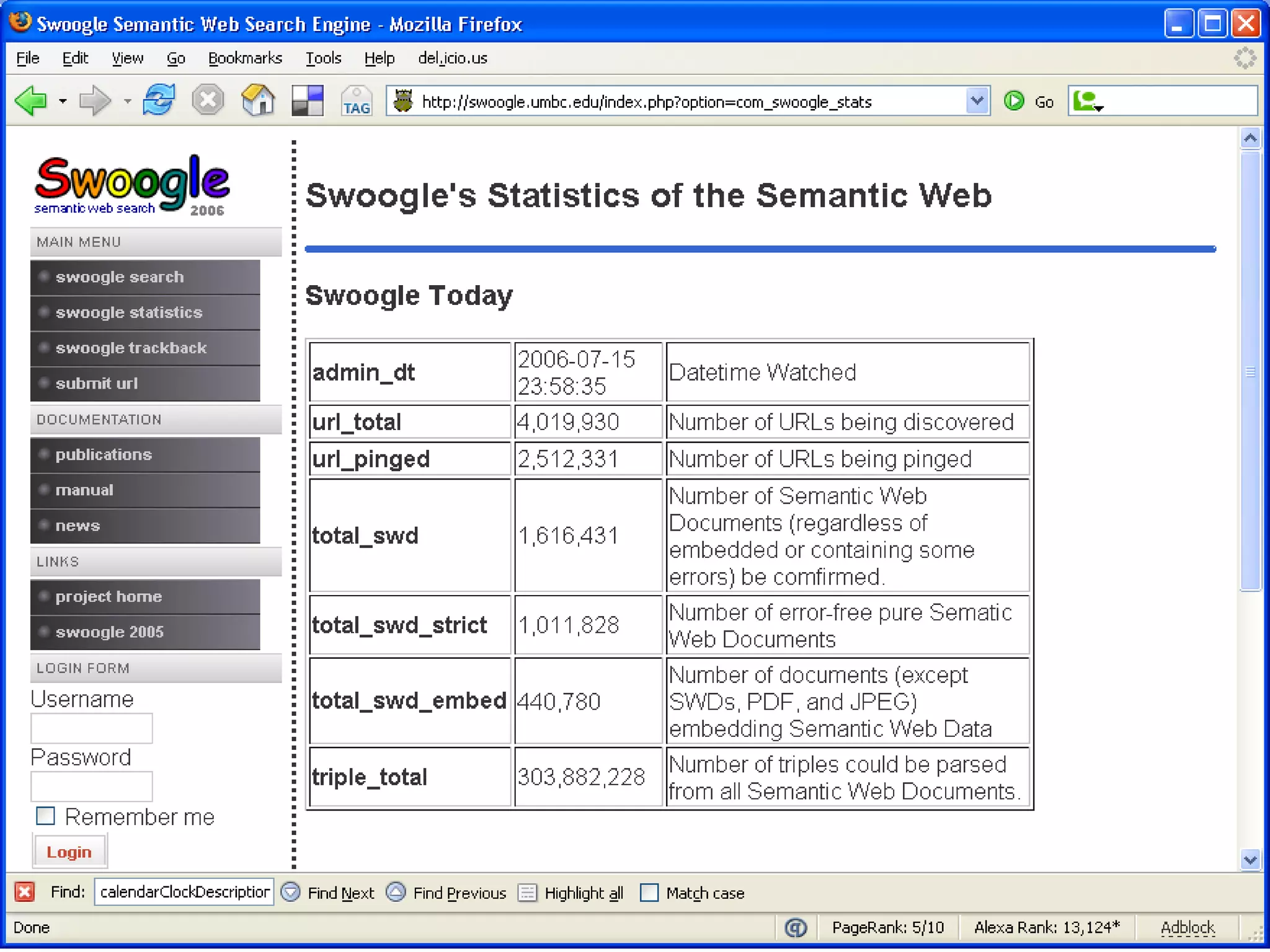Click the TAG bookmark icon
The height and width of the screenshot is (952, 1270).
tap(357, 102)
